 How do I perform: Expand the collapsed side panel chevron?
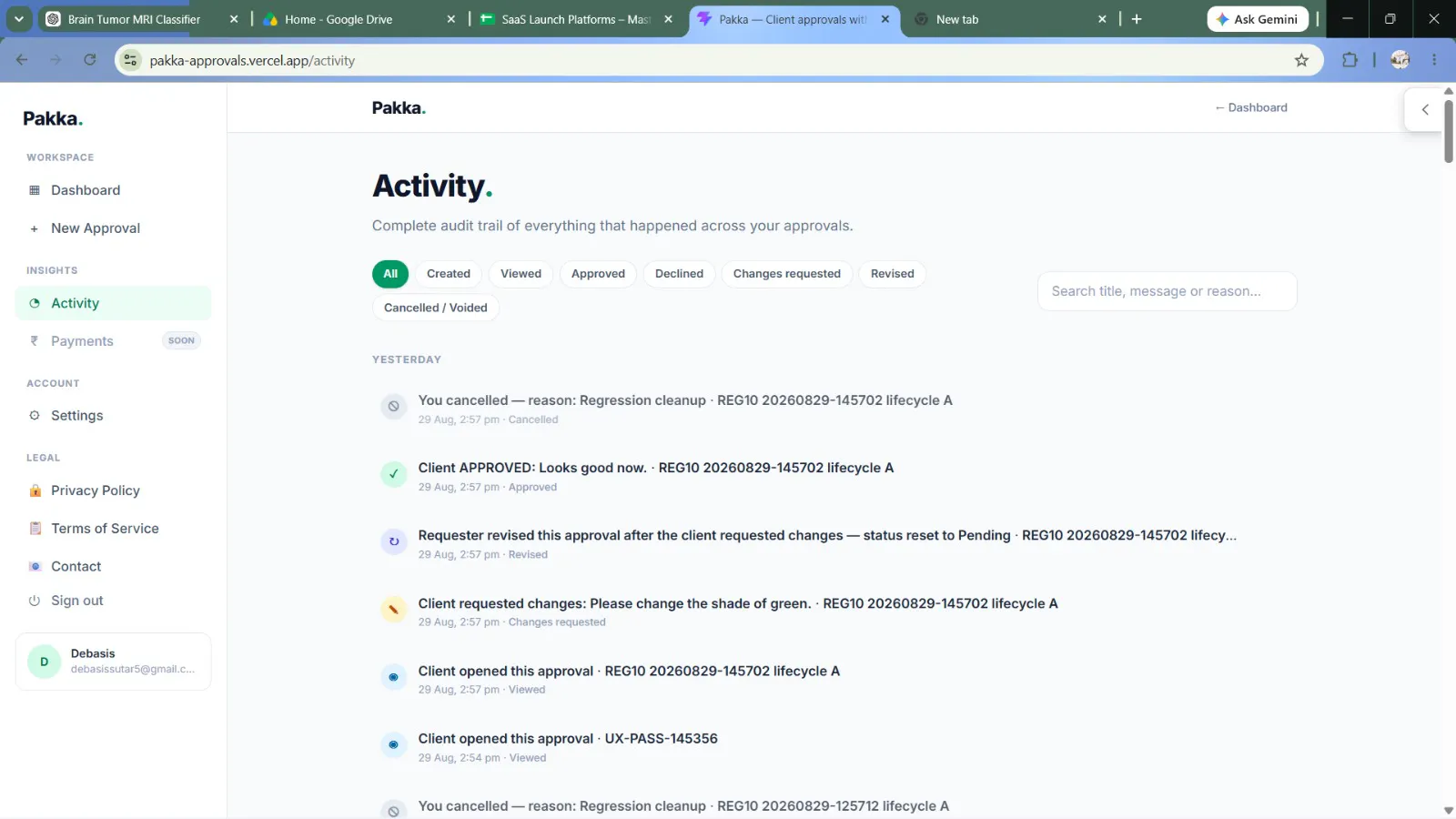(x=1425, y=109)
